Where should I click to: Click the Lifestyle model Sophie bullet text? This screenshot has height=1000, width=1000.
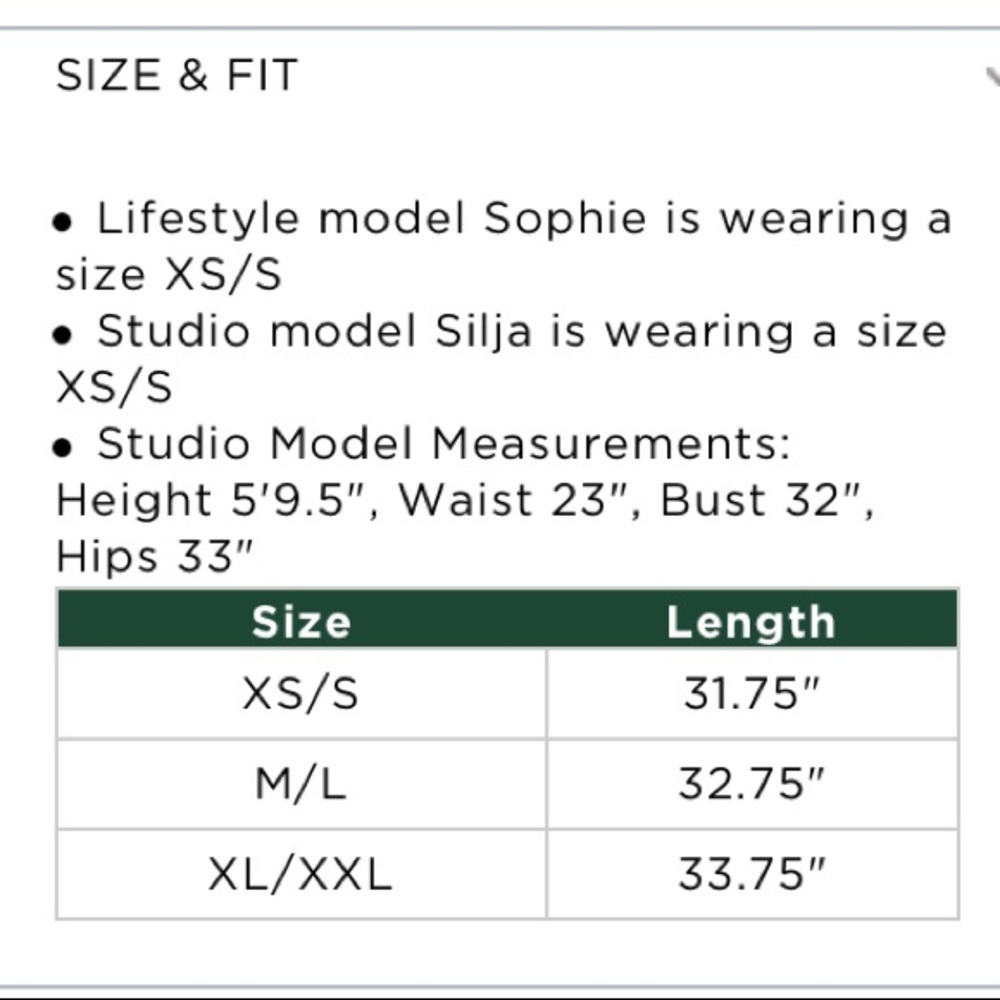tap(504, 247)
